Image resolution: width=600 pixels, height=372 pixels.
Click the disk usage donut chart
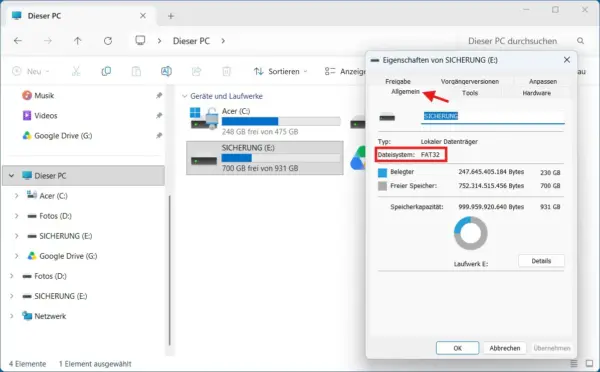(470, 233)
